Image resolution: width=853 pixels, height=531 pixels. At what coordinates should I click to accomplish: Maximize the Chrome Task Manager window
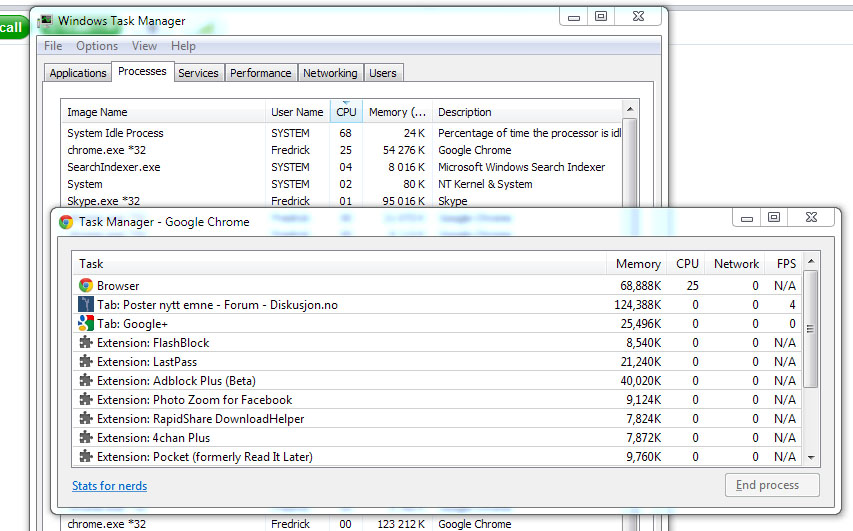774,217
